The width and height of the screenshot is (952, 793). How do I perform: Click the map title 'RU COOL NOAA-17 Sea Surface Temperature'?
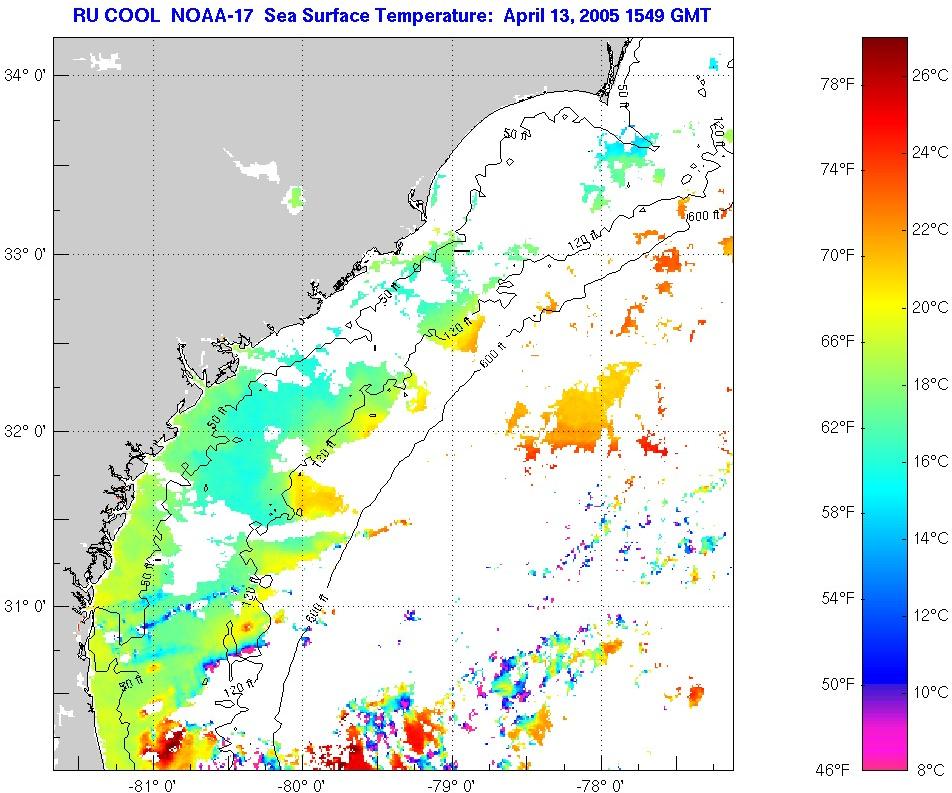392,17
